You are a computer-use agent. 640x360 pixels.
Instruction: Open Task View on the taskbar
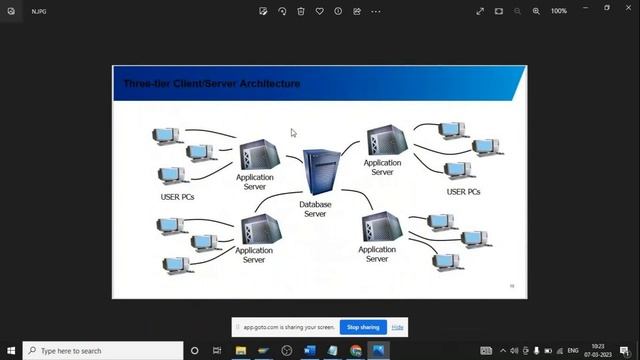pos(217,351)
